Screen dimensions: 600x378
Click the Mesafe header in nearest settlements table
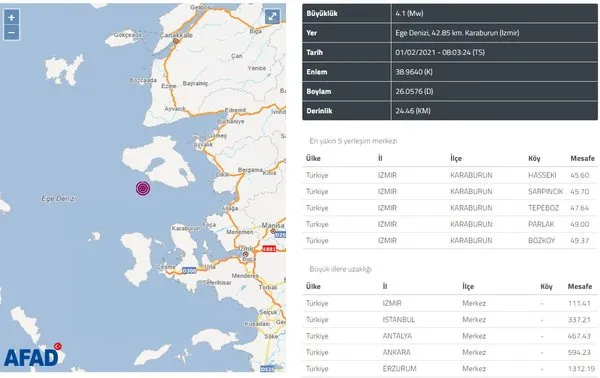(x=582, y=158)
